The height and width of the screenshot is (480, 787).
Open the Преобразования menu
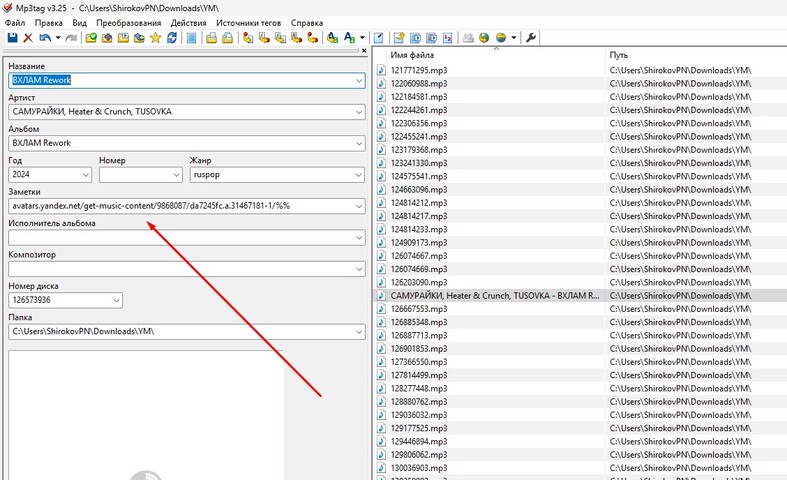tap(125, 22)
